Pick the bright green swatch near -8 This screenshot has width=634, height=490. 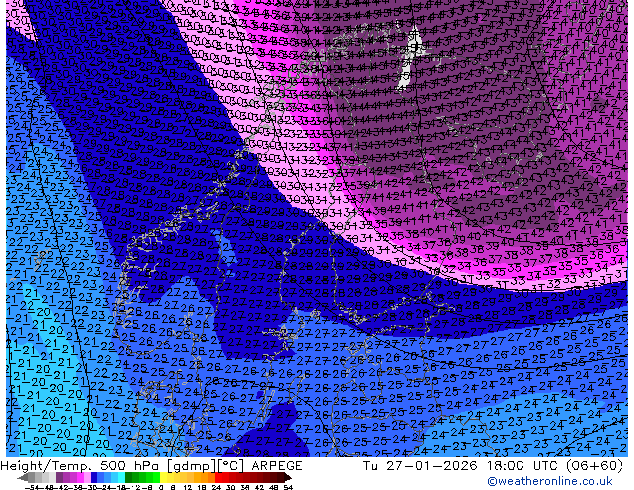click(156, 478)
